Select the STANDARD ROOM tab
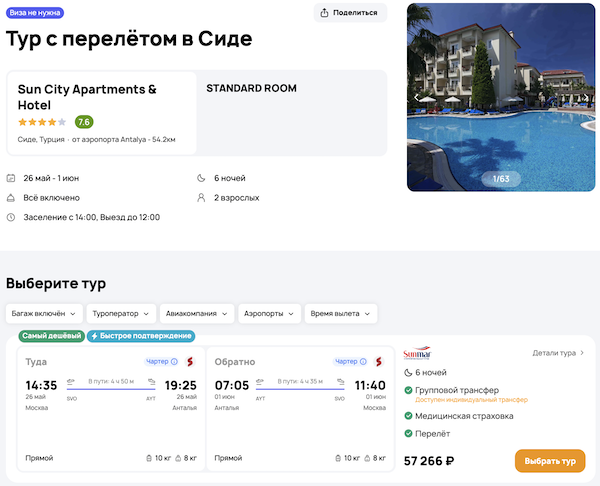The width and height of the screenshot is (600, 486). point(251,88)
